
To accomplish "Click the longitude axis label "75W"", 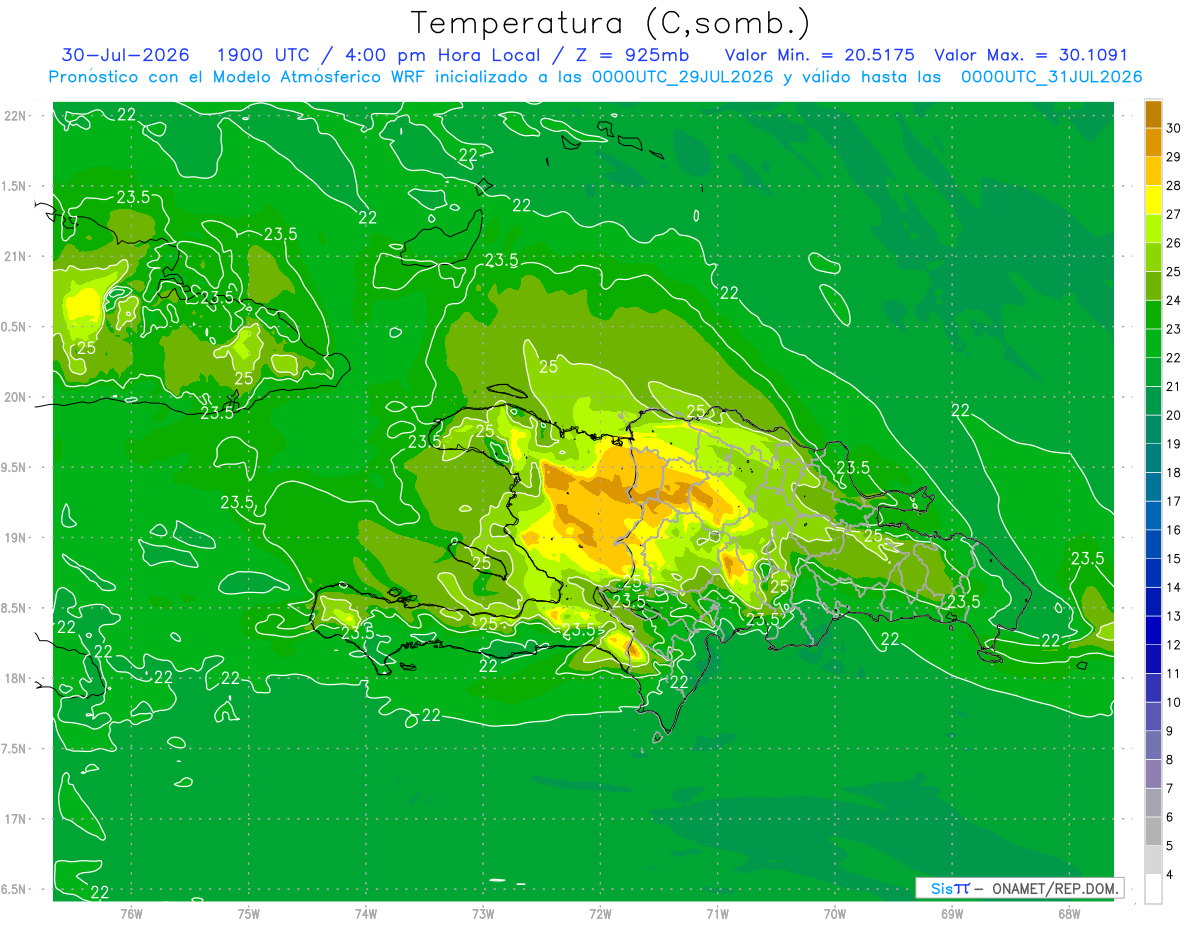I will 249,914.
